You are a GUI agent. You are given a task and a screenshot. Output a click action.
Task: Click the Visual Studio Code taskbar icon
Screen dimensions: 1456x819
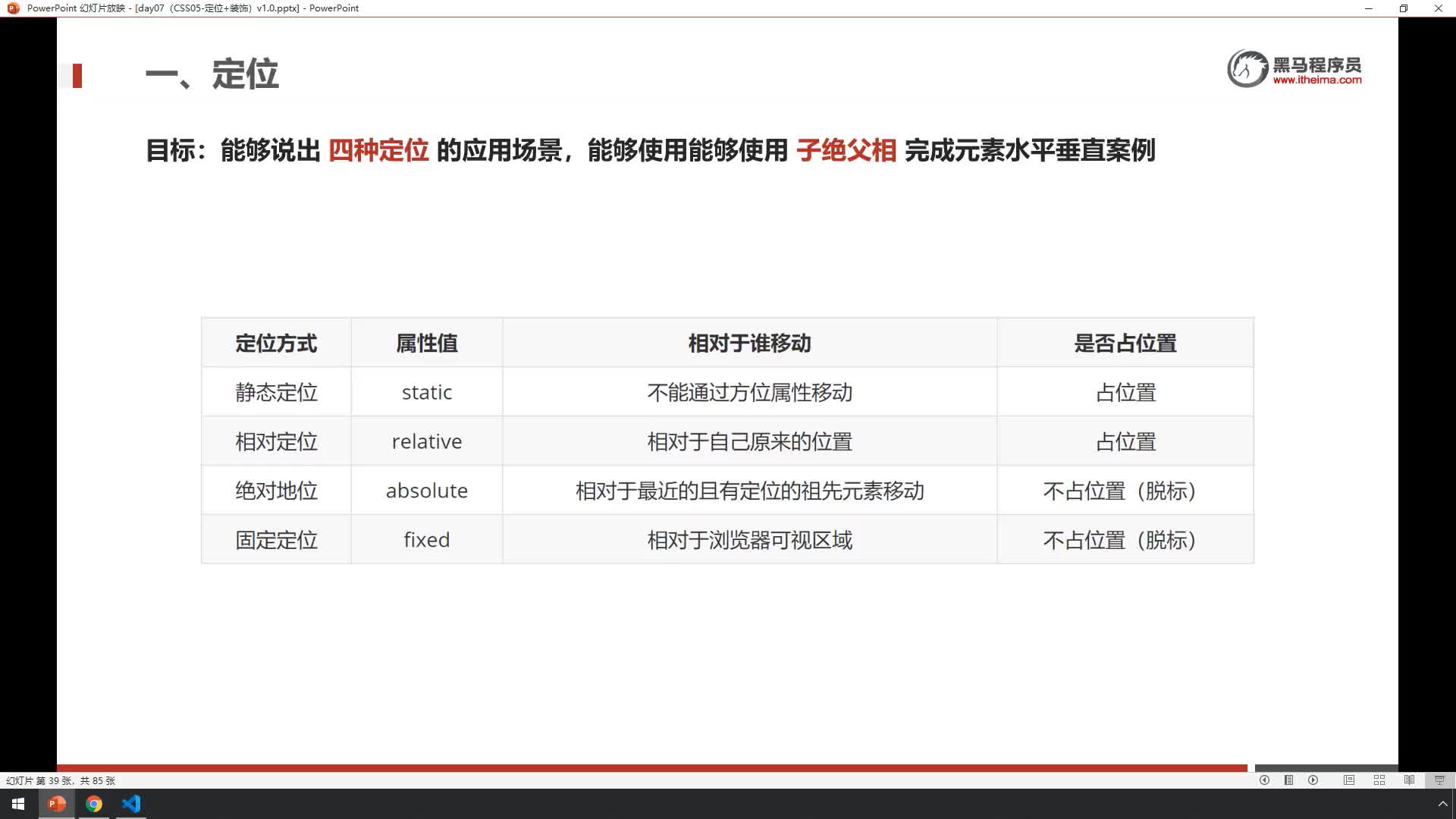[131, 804]
